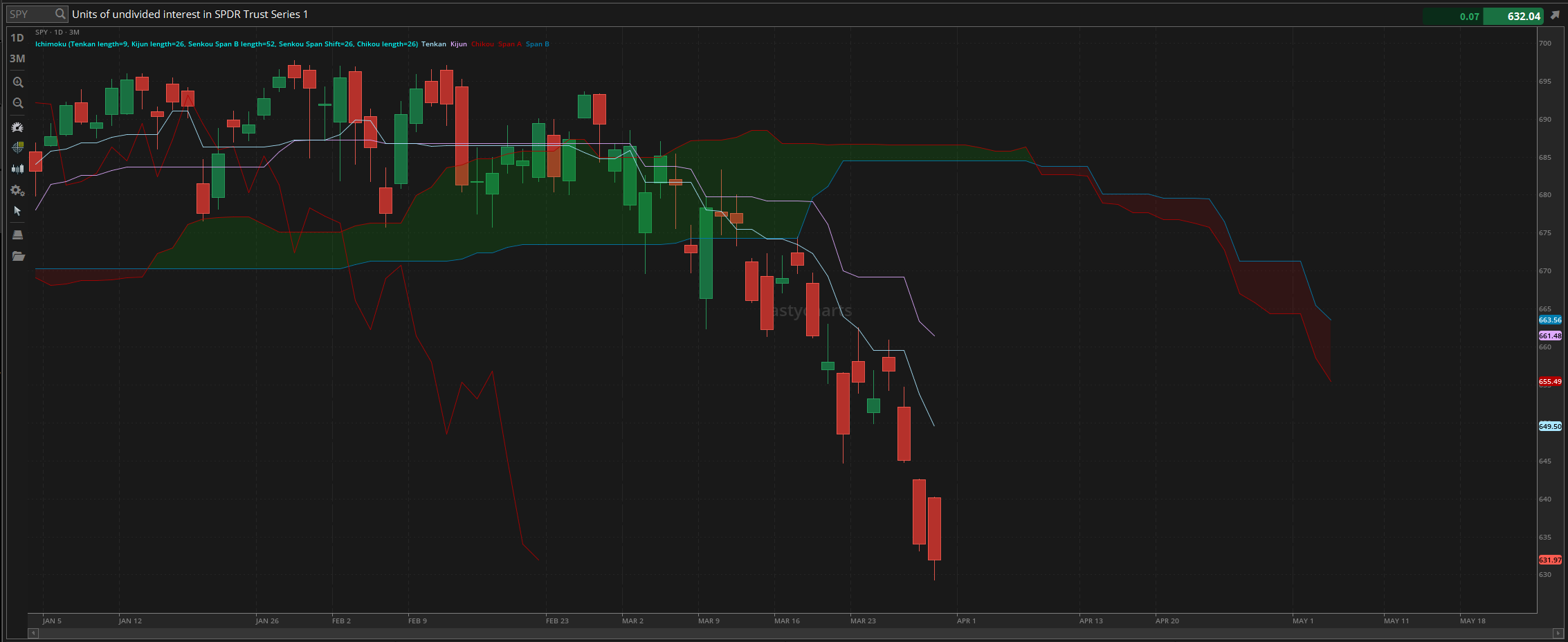Open the candlestick chart style tool
The image size is (1568, 642).
pos(18,168)
